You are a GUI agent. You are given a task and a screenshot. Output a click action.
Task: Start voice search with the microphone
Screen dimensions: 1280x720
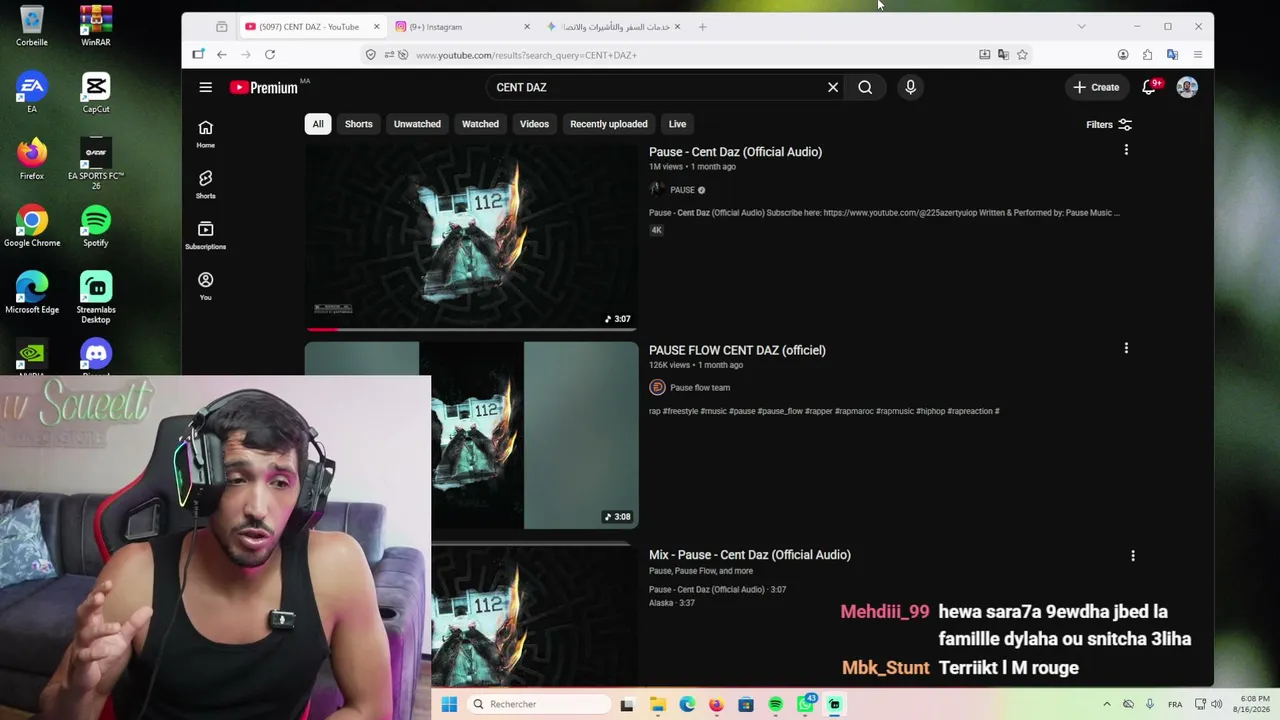pos(910,87)
